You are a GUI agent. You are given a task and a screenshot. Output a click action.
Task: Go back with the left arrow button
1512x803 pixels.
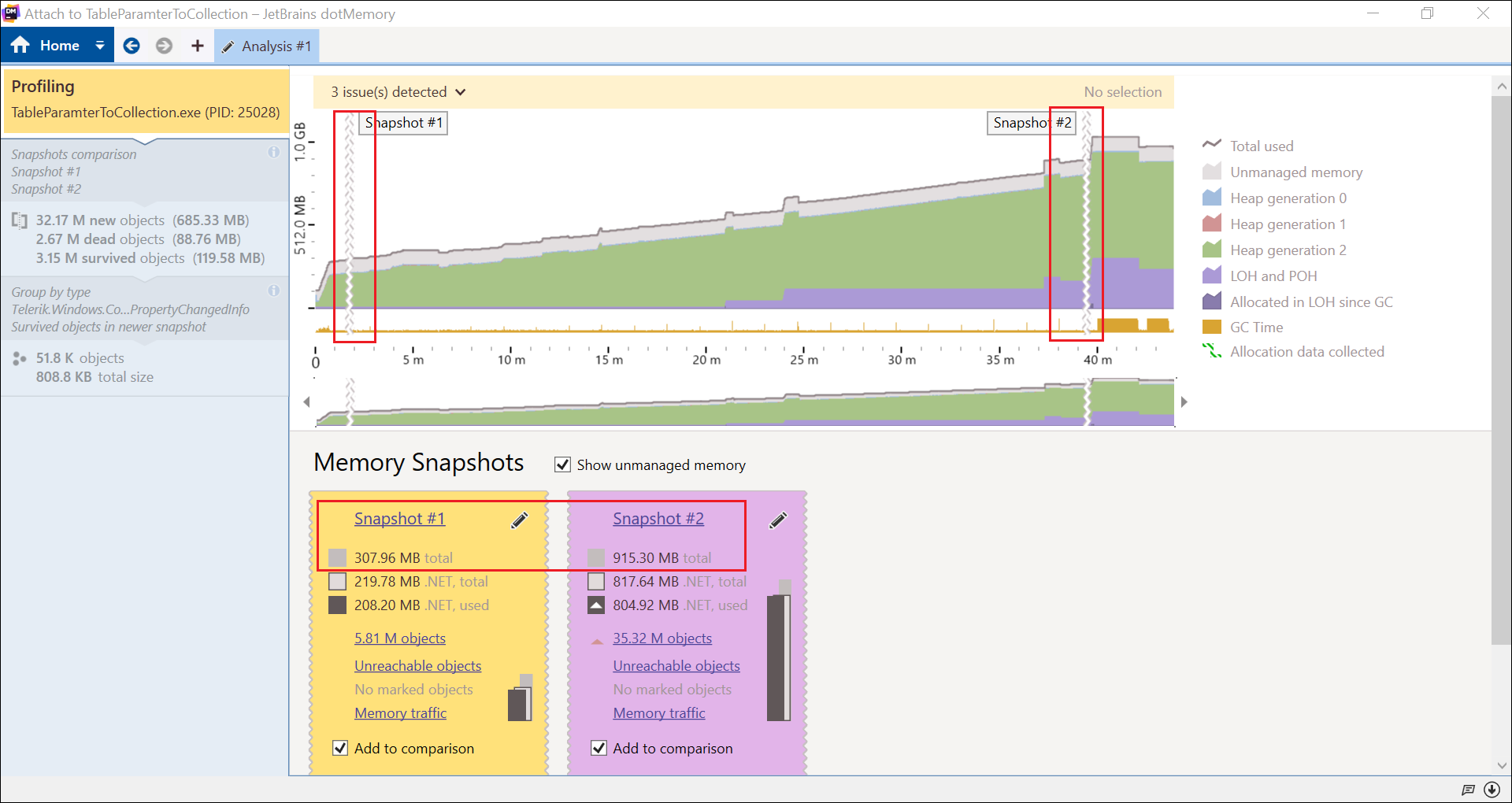pos(132,46)
